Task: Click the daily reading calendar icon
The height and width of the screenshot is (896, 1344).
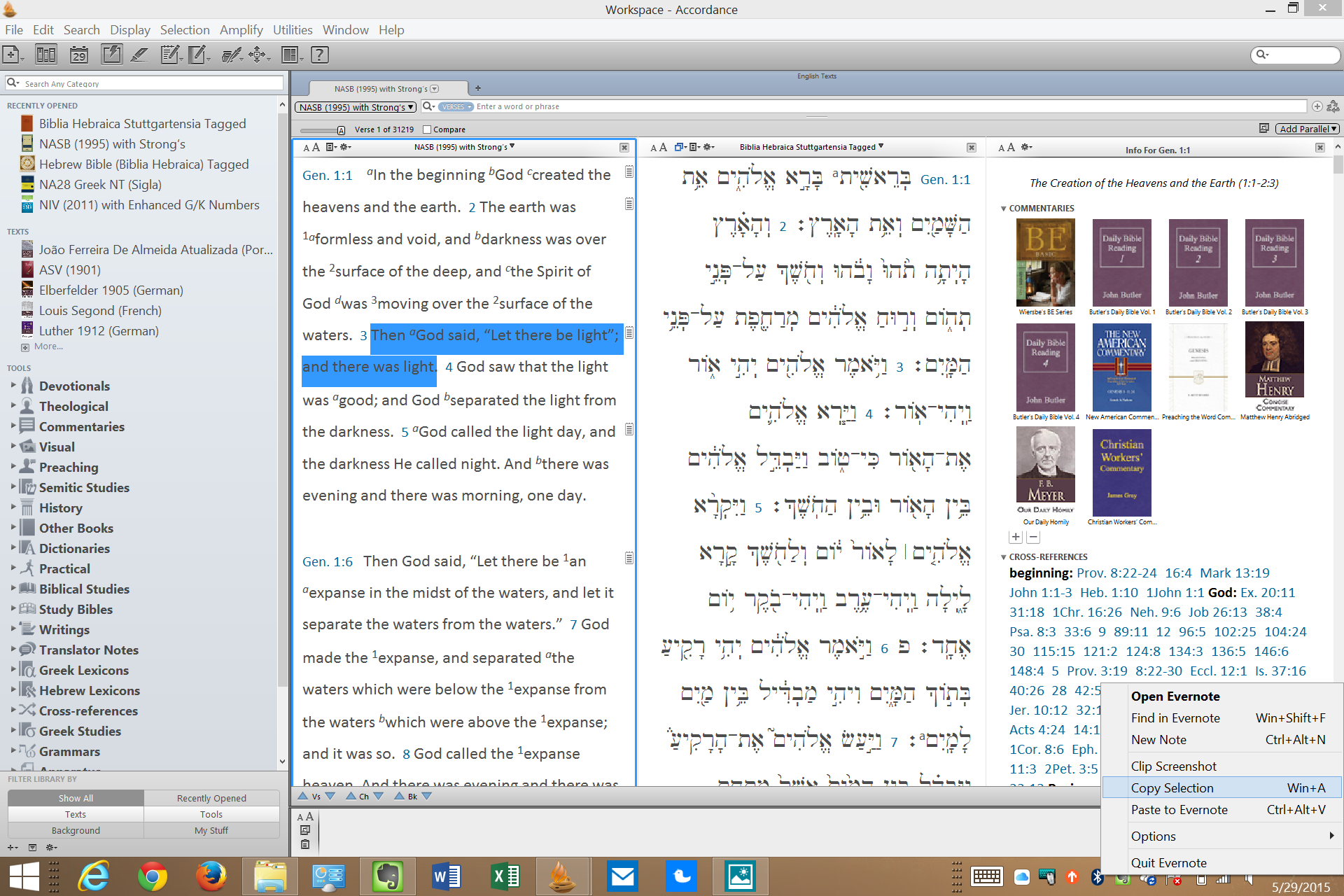Action: coord(79,55)
